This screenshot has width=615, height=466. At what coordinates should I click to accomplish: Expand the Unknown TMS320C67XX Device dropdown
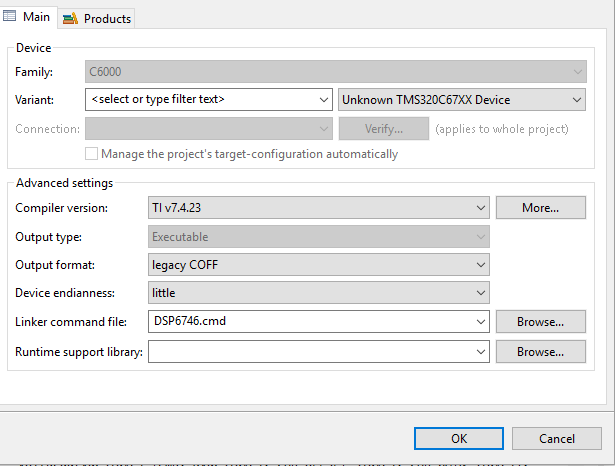[x=576, y=100]
